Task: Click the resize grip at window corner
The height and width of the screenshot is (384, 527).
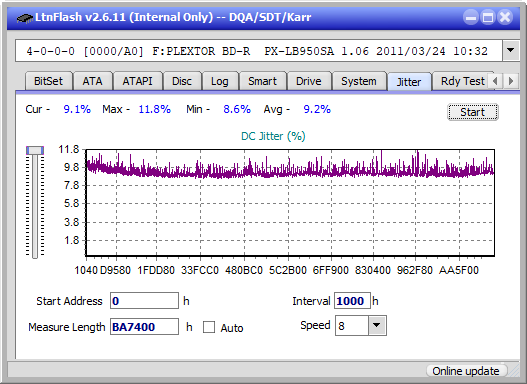Action: (x=513, y=371)
